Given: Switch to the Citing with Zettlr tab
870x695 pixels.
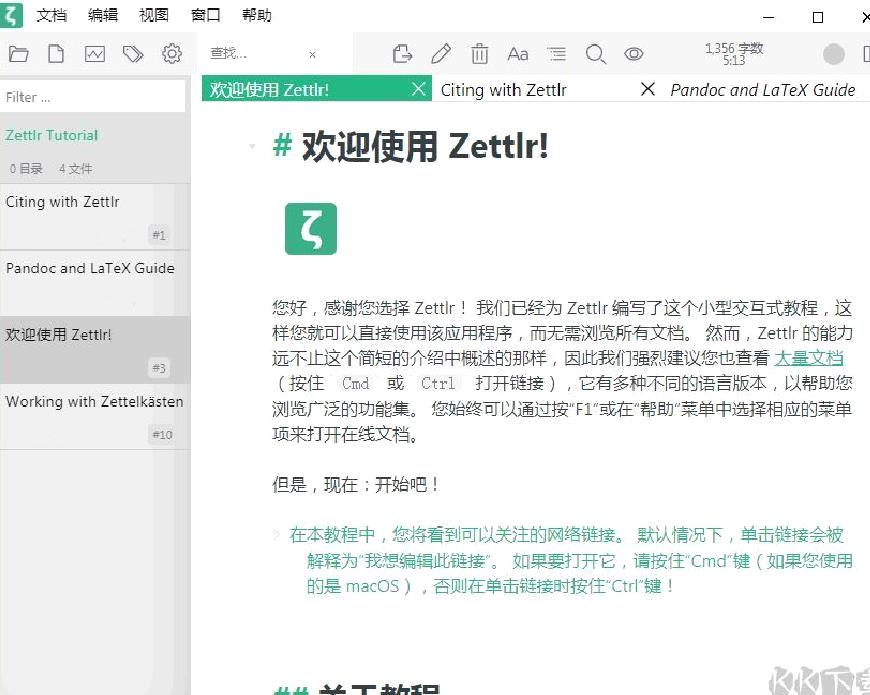Looking at the screenshot, I should [503, 90].
